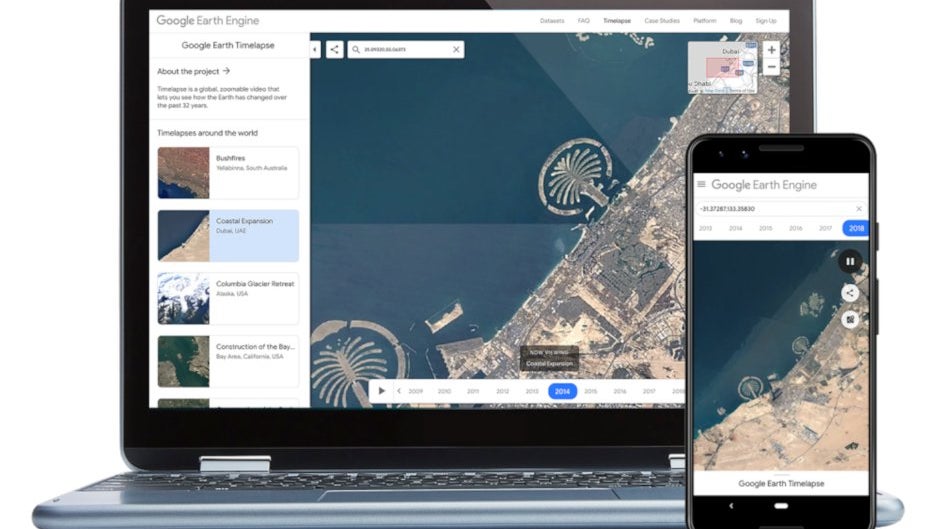This screenshot has width=940, height=529.
Task: Zoom out the laptop map with minus button
Action: tap(772, 67)
